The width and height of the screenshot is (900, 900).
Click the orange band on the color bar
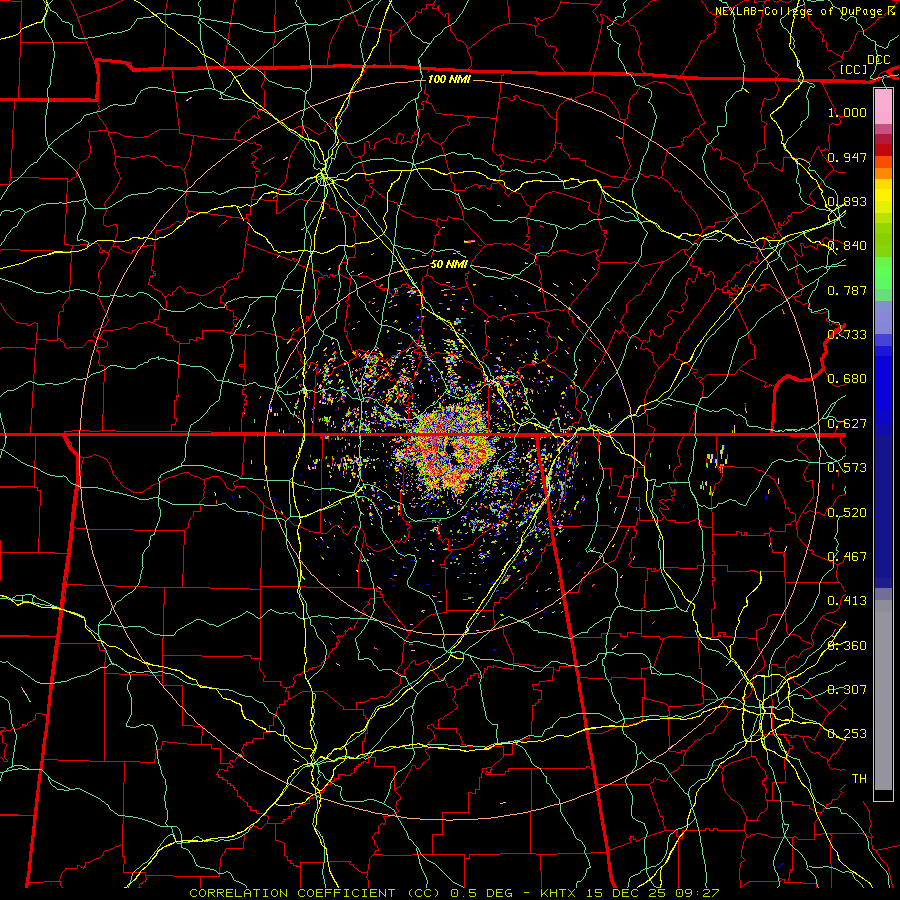(x=883, y=173)
